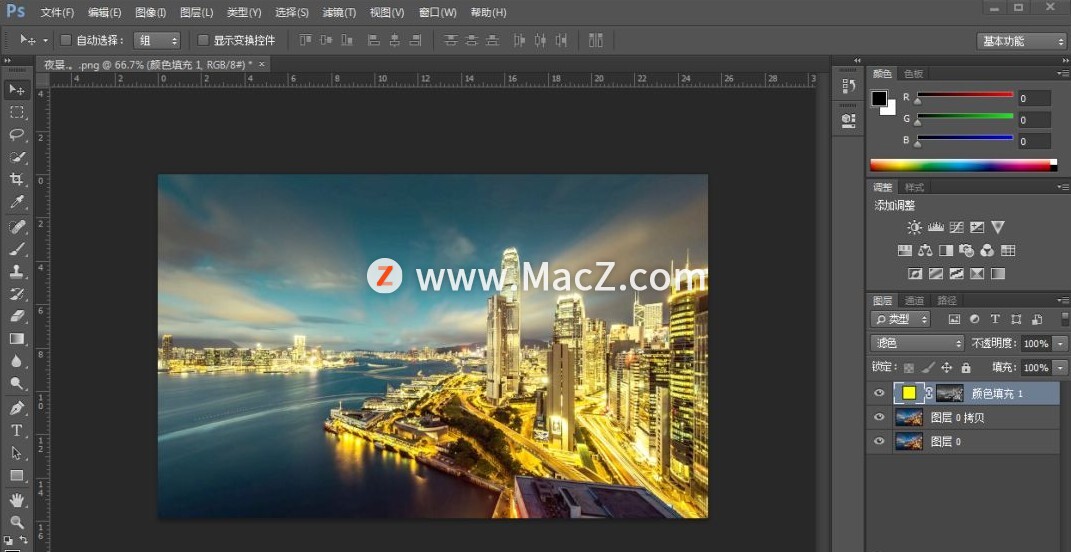Toggle lock all padlock icon

[966, 368]
